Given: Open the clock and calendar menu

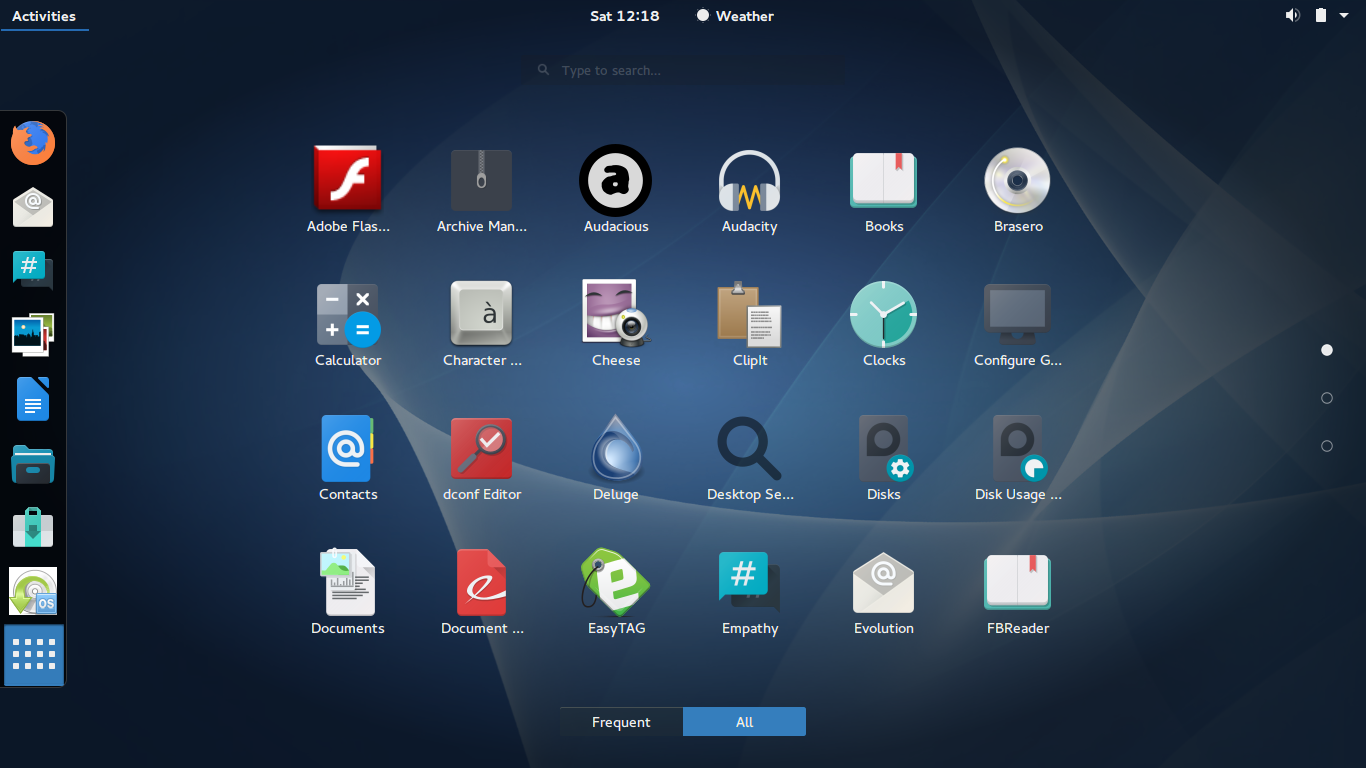Looking at the screenshot, I should click(624, 16).
